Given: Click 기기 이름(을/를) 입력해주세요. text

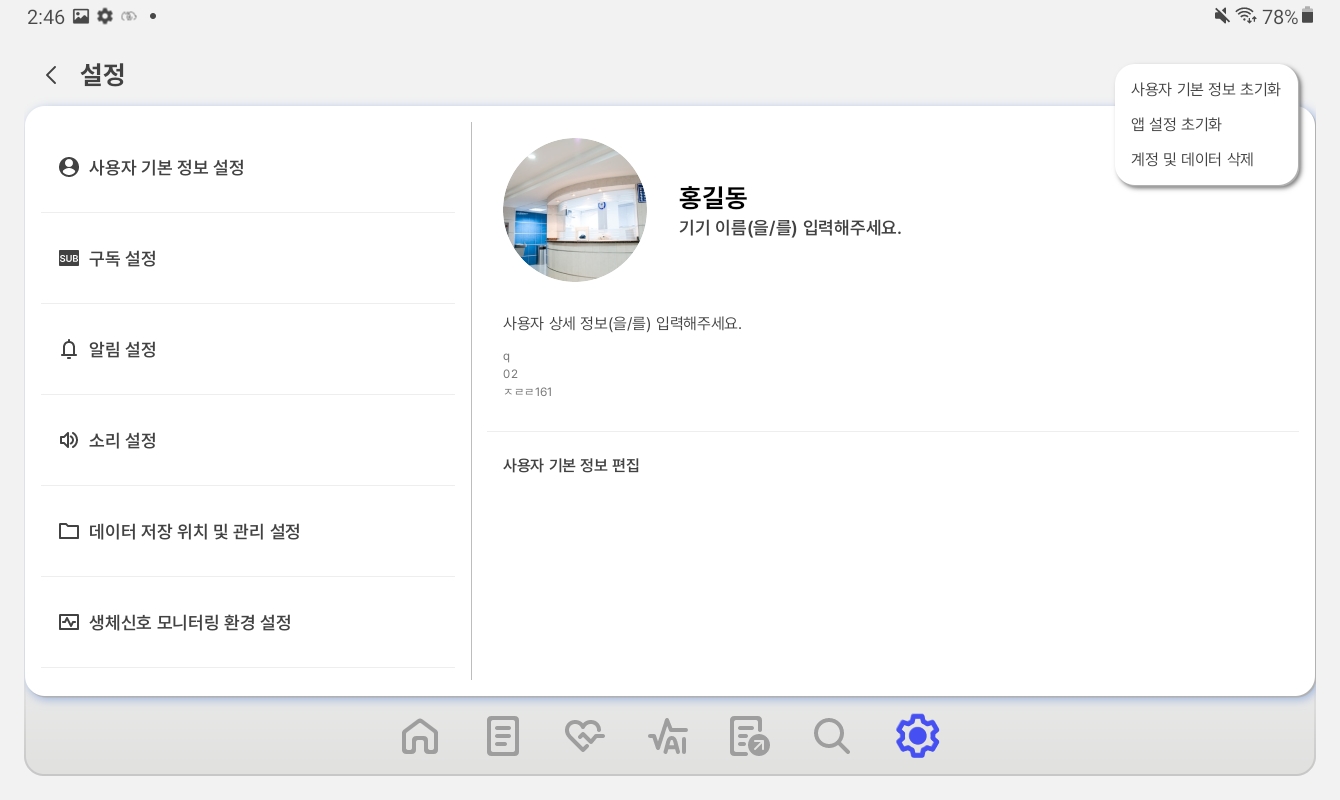Looking at the screenshot, I should tap(790, 228).
